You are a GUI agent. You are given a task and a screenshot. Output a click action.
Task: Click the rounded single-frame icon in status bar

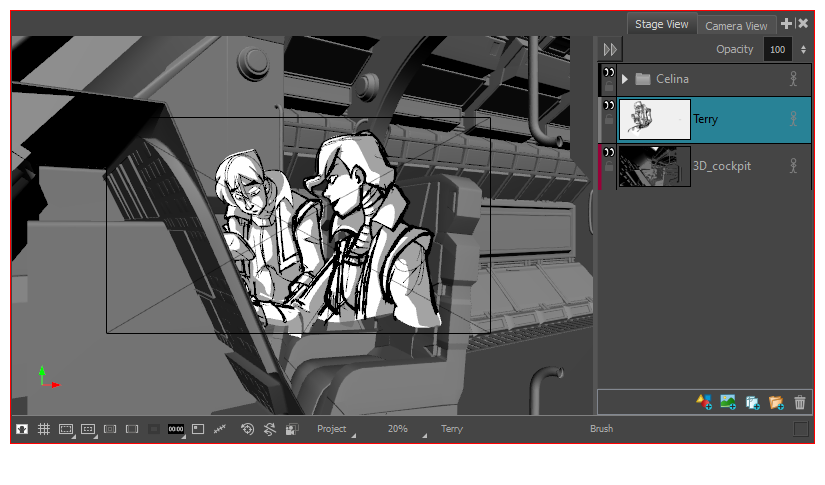click(132, 429)
